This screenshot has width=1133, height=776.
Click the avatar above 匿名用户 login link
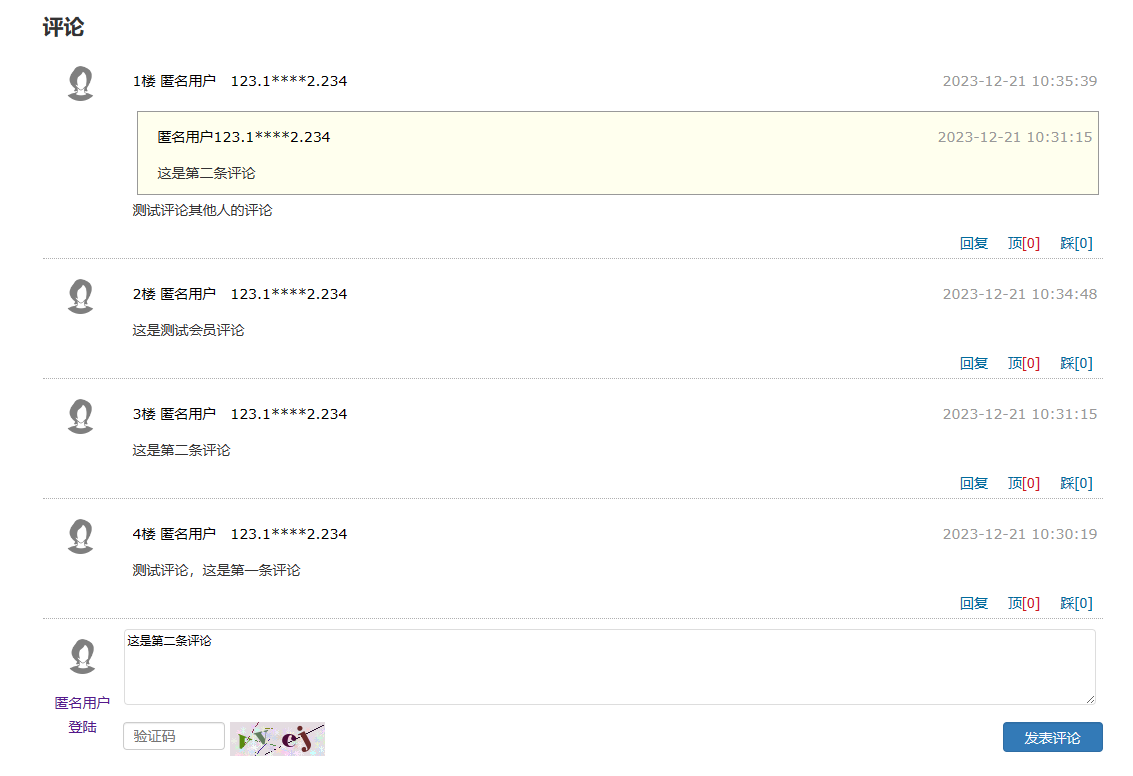pos(82,656)
